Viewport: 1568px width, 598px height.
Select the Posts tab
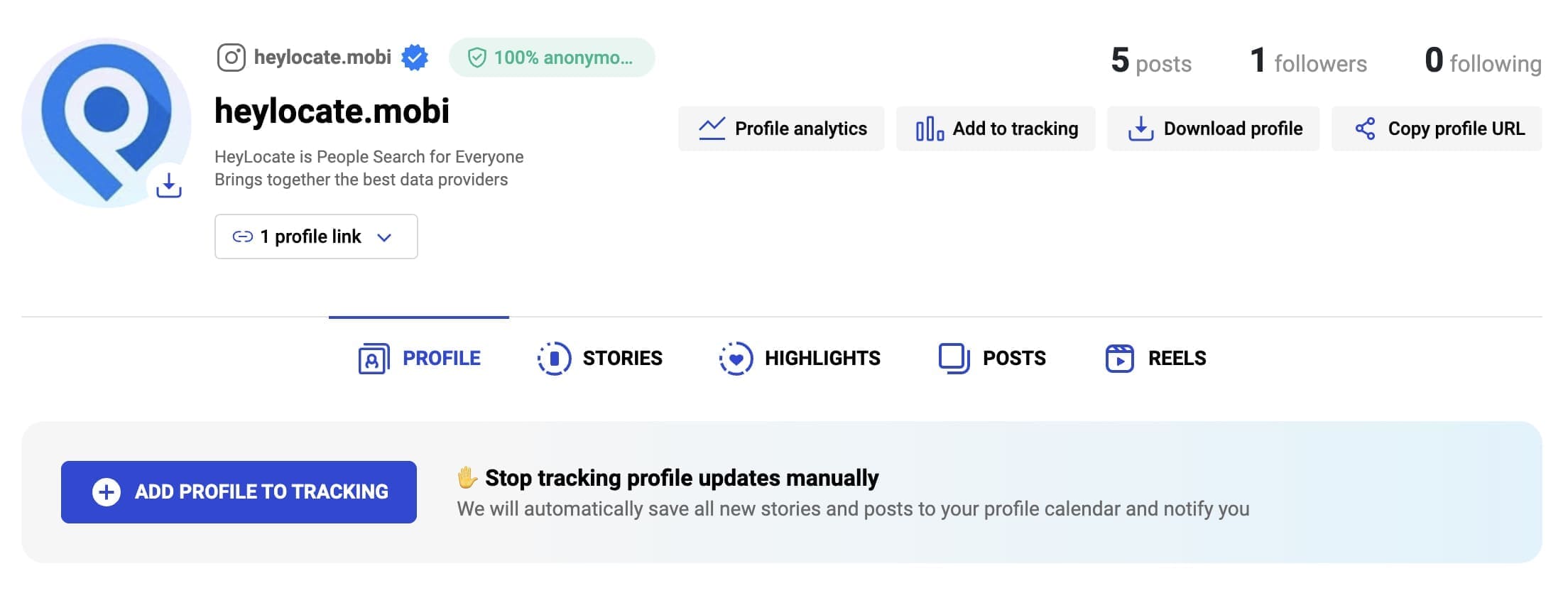click(x=992, y=358)
